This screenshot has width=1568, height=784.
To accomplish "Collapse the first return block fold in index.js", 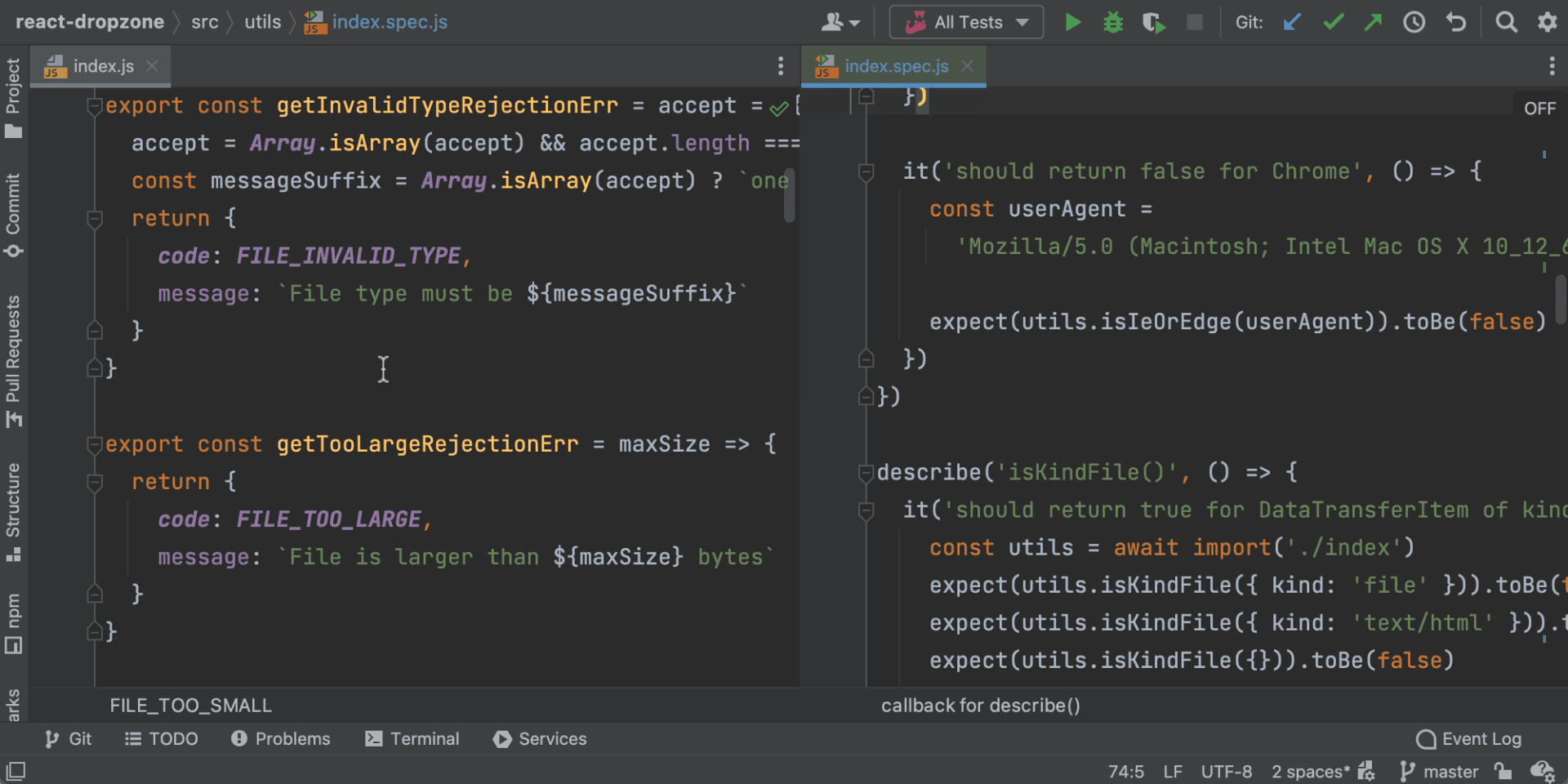I will (x=95, y=218).
